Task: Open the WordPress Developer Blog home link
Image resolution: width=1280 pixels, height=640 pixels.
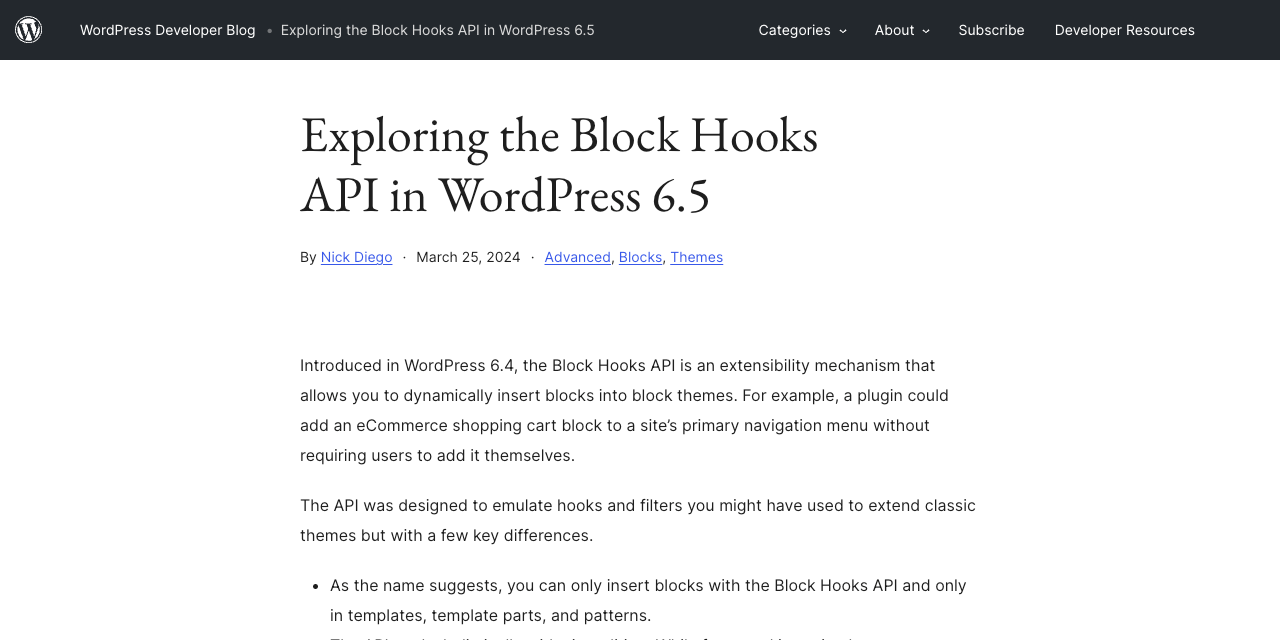Action: click(167, 30)
